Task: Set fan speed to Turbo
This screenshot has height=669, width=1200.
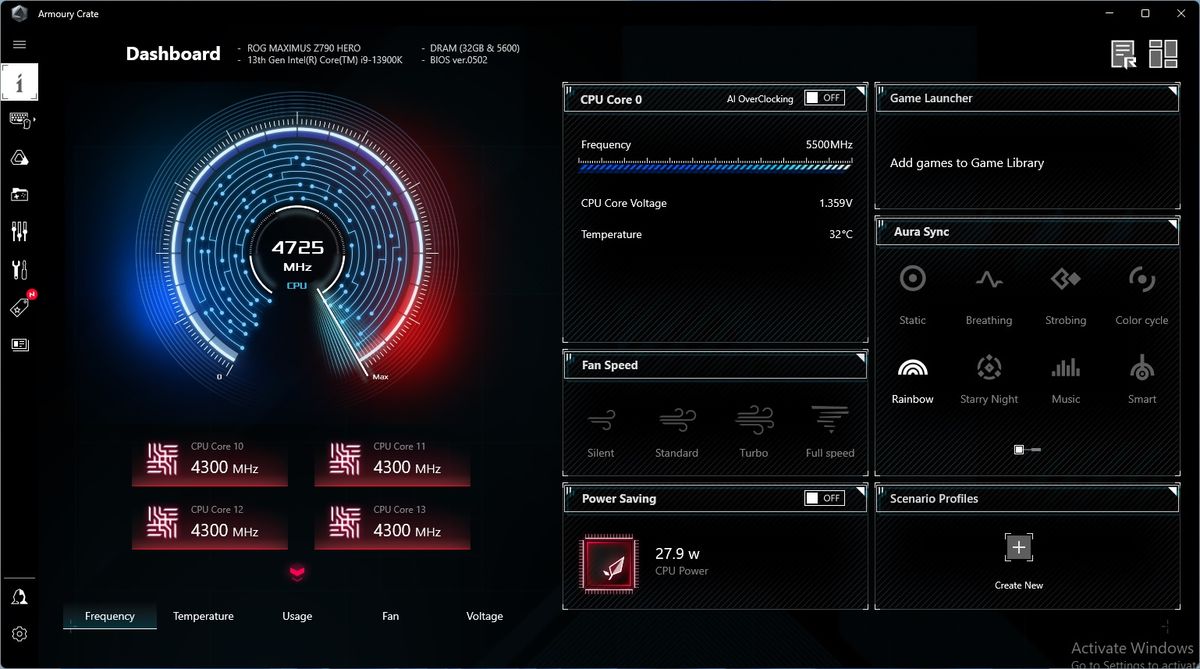Action: point(754,431)
